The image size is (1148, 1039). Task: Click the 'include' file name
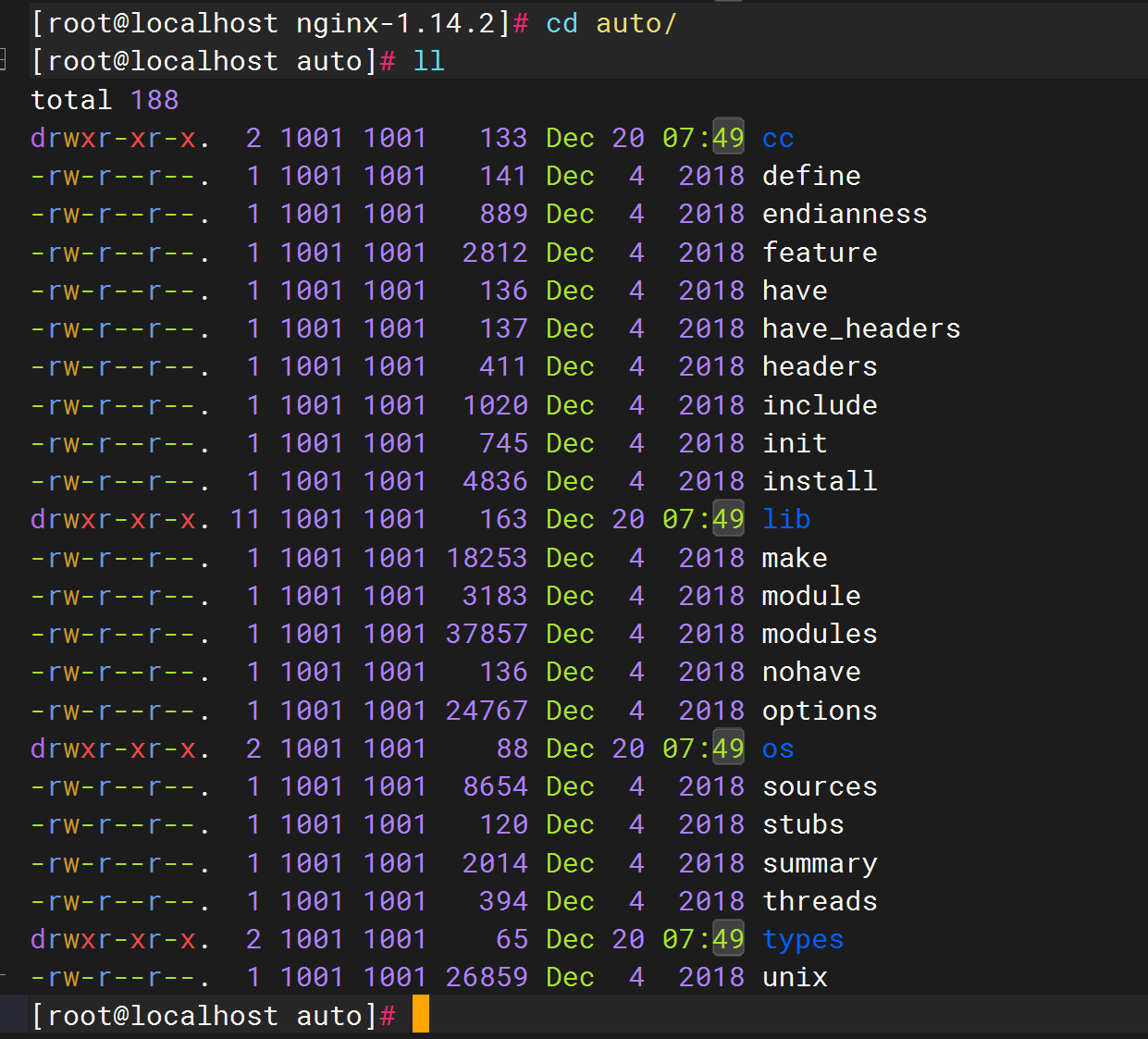pyautogui.click(x=820, y=405)
